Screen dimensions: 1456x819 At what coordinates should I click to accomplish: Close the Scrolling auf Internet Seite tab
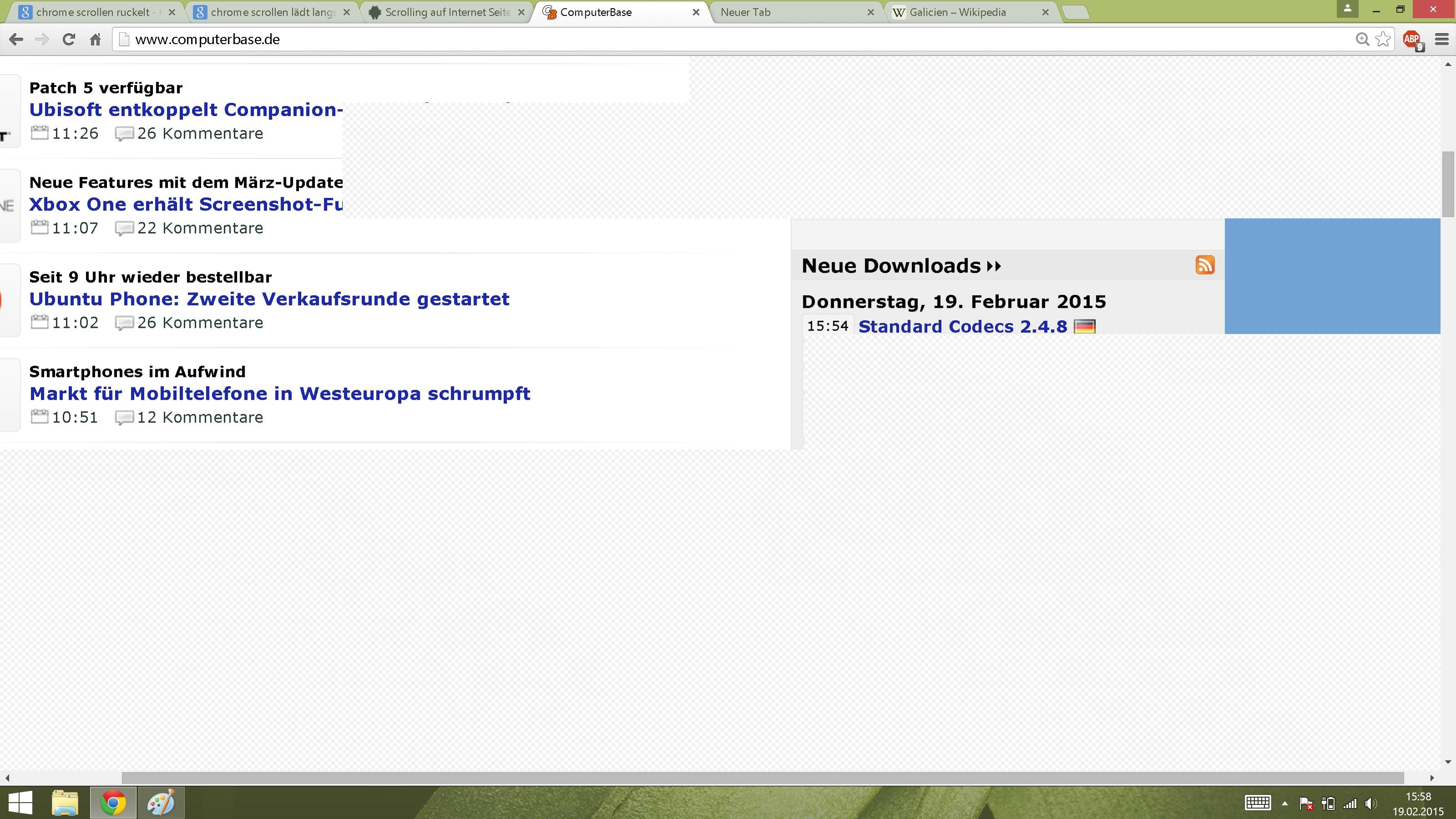(x=521, y=12)
